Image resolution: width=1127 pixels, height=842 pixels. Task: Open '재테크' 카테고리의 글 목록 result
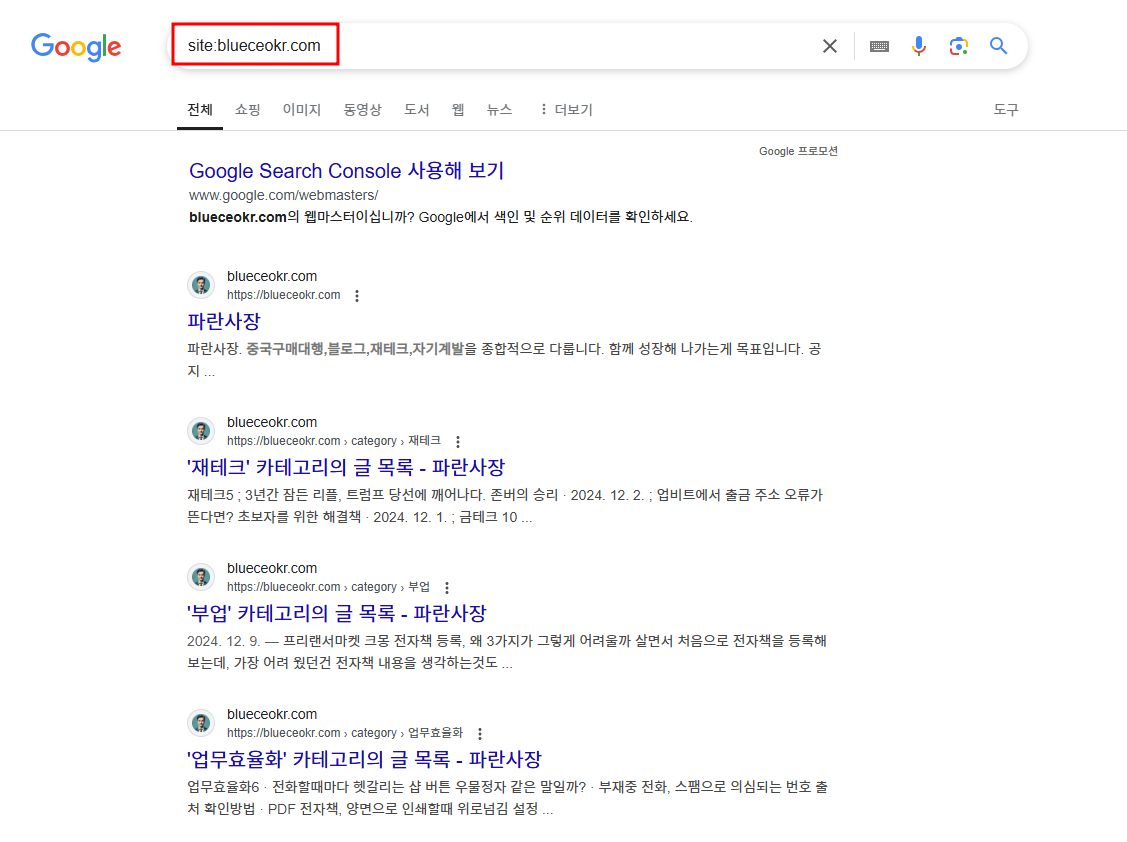[346, 467]
